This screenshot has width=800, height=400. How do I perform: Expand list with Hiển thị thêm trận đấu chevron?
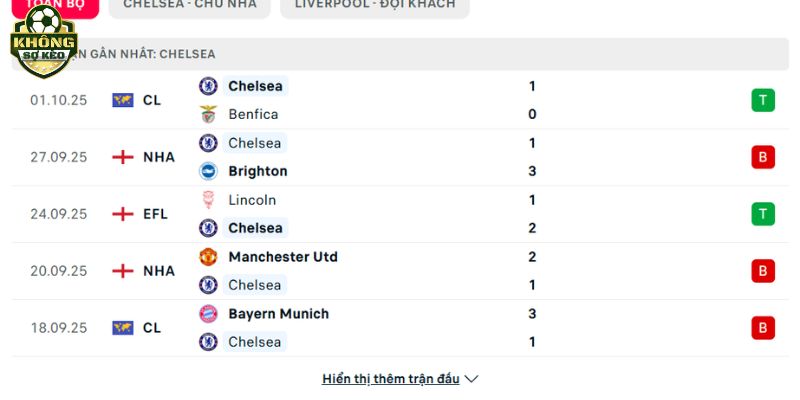click(x=472, y=379)
